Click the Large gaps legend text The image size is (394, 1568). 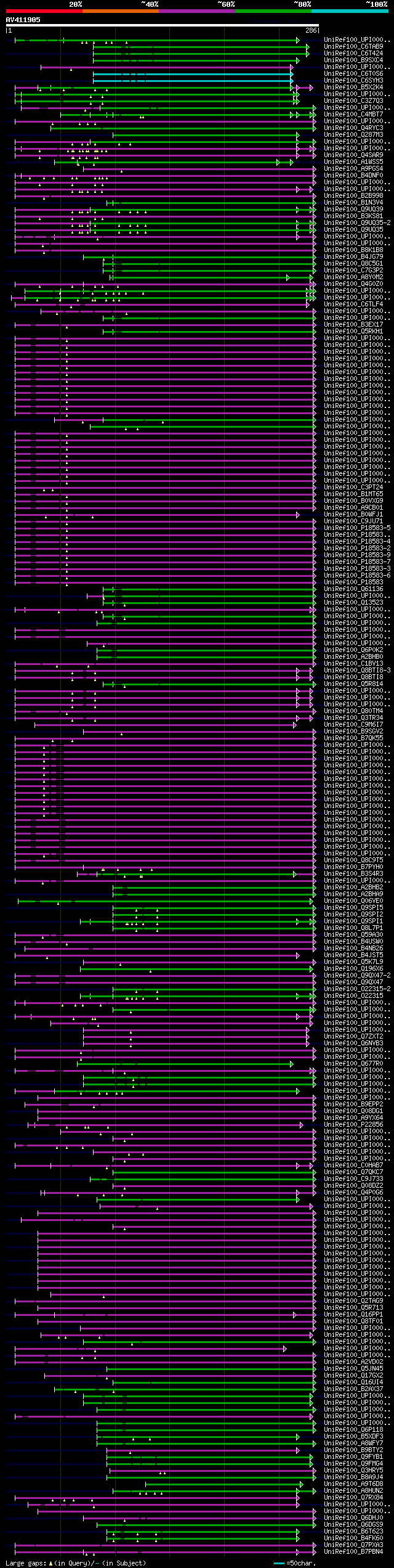click(76, 1563)
